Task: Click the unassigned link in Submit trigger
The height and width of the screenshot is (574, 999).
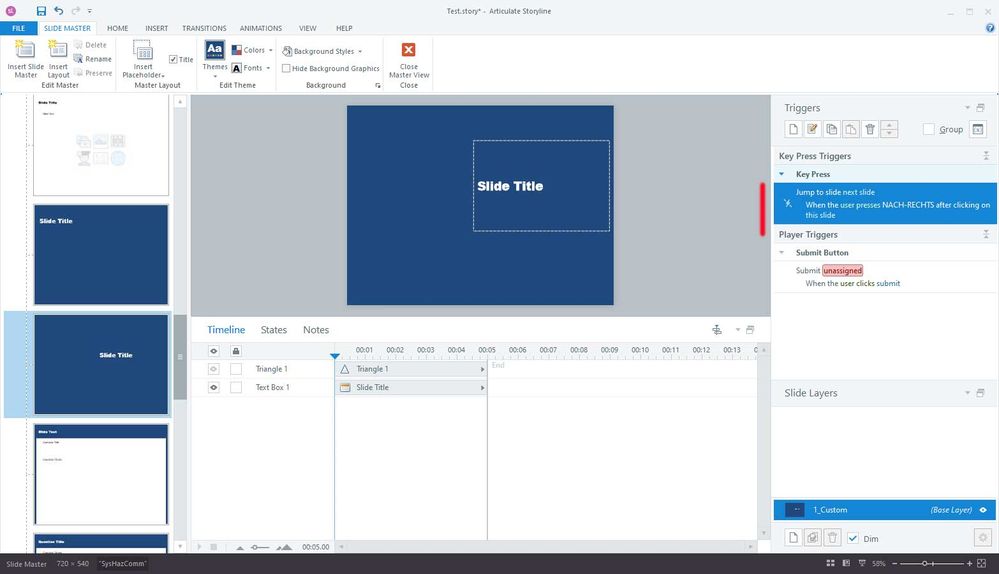Action: 842,271
